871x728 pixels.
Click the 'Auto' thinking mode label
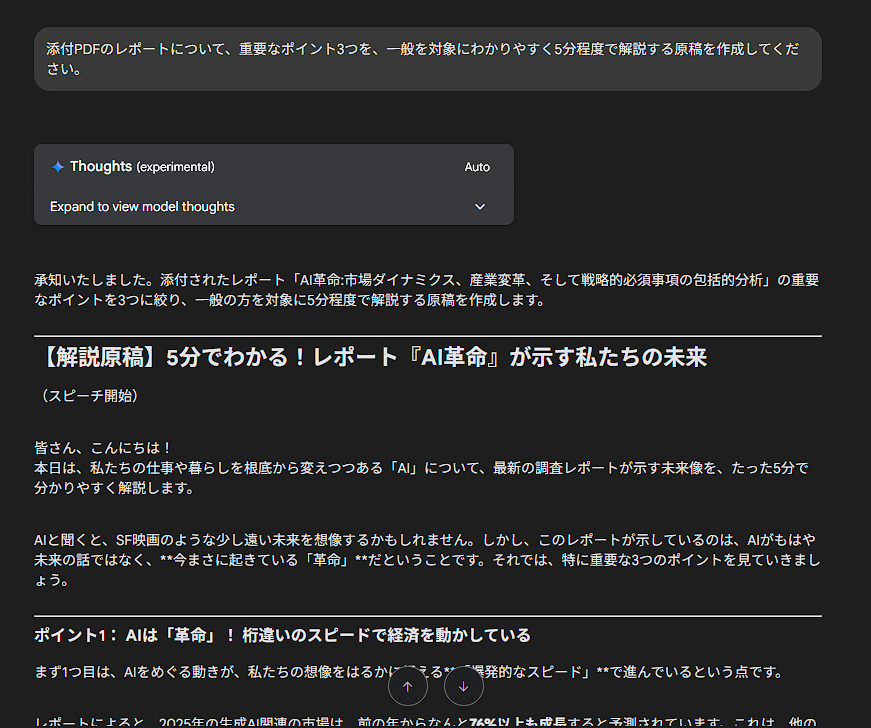coord(477,167)
